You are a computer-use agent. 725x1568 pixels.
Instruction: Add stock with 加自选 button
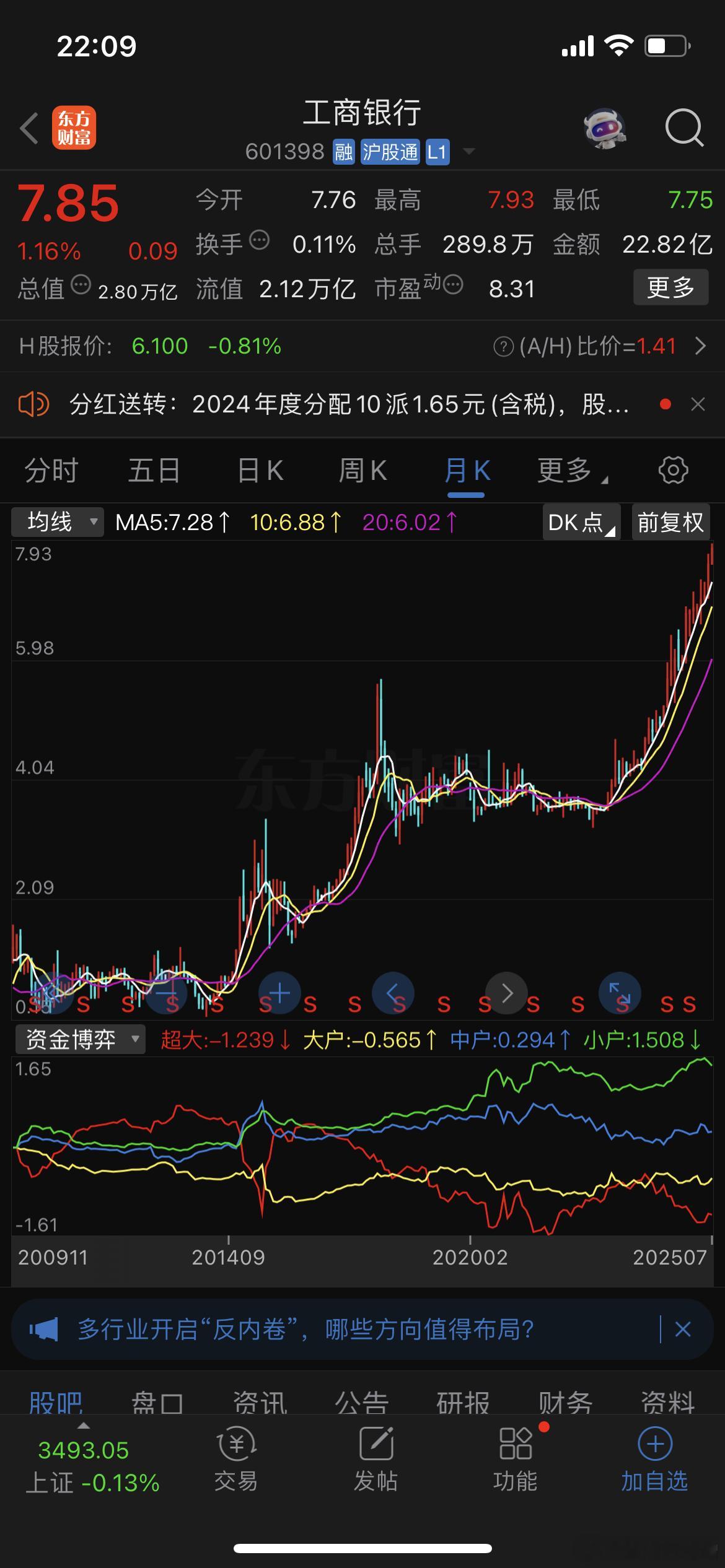[655, 1460]
